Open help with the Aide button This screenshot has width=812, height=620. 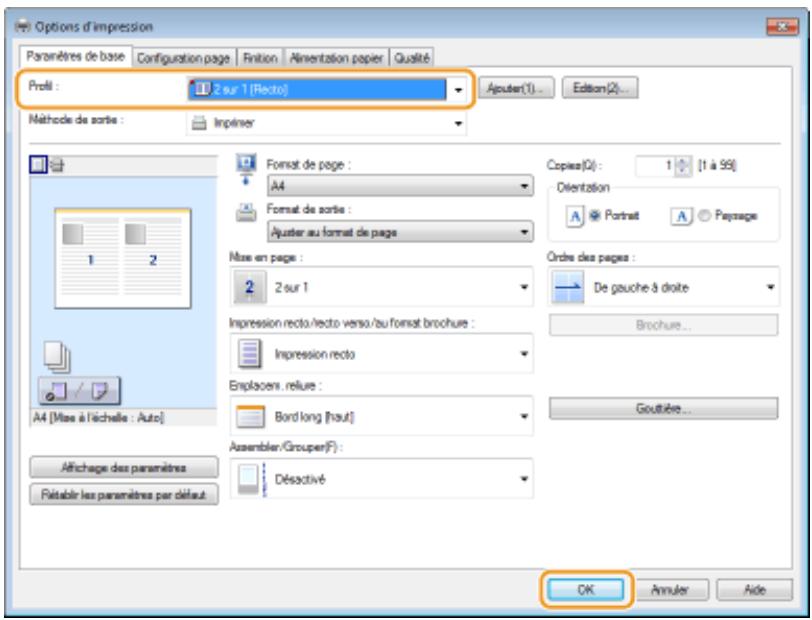click(755, 589)
